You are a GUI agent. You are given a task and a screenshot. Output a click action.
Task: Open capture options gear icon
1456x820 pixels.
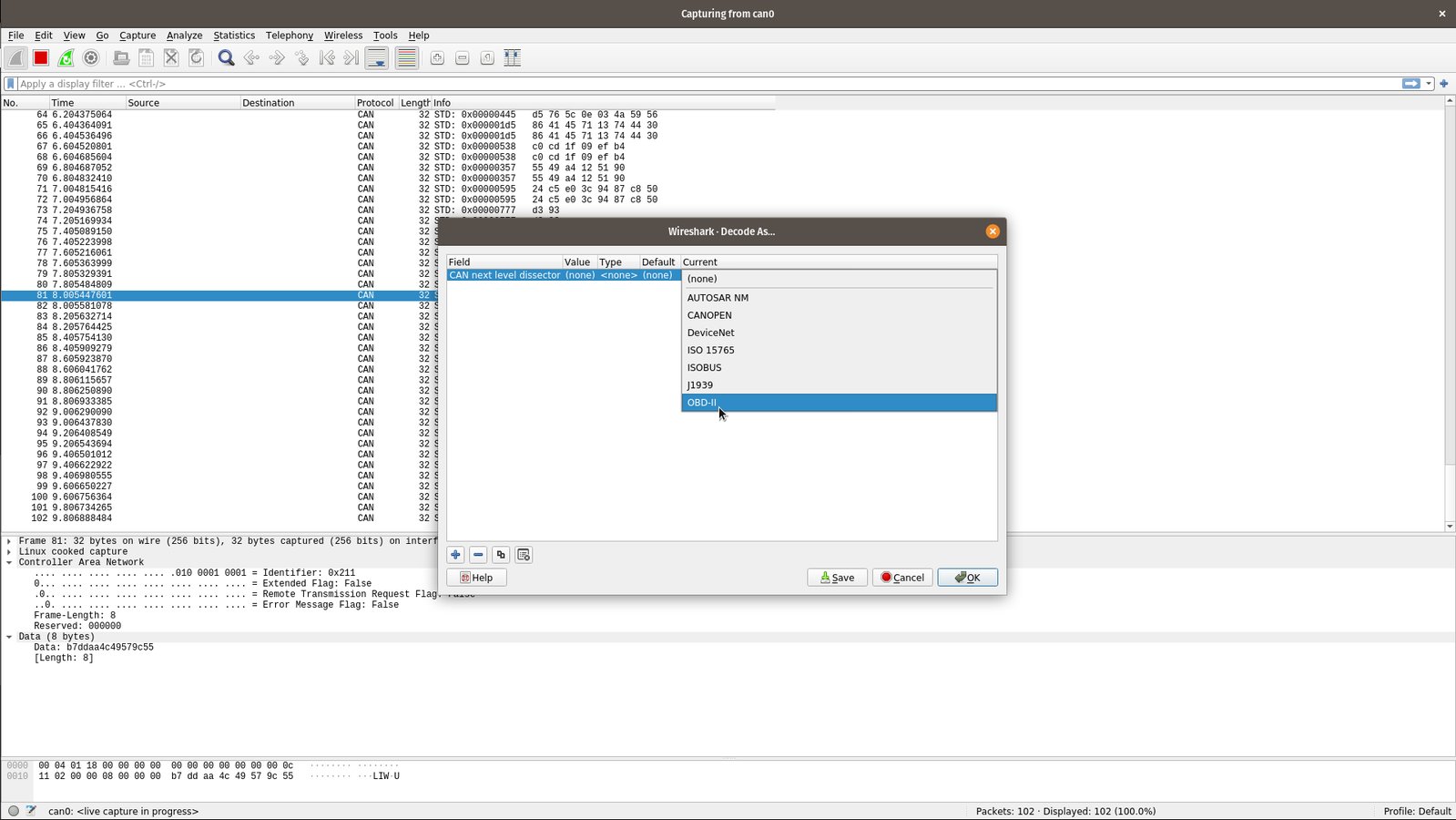click(91, 58)
